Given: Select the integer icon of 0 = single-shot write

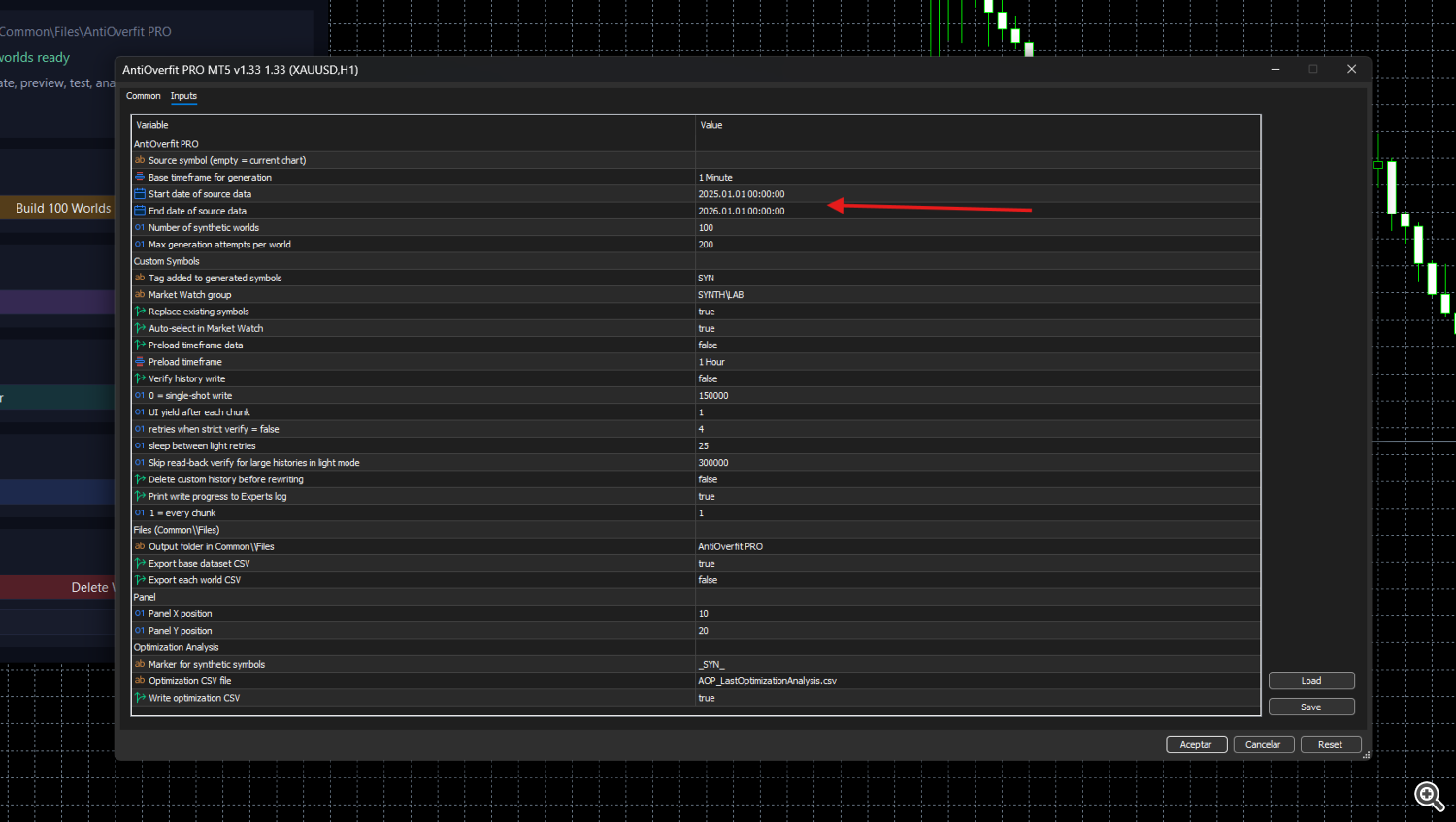Looking at the screenshot, I should pyautogui.click(x=140, y=395).
